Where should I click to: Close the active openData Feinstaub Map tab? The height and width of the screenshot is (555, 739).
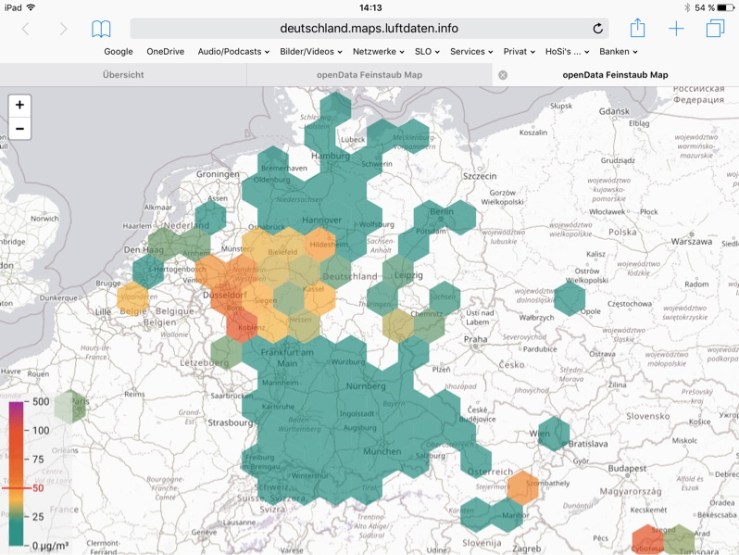click(x=503, y=75)
